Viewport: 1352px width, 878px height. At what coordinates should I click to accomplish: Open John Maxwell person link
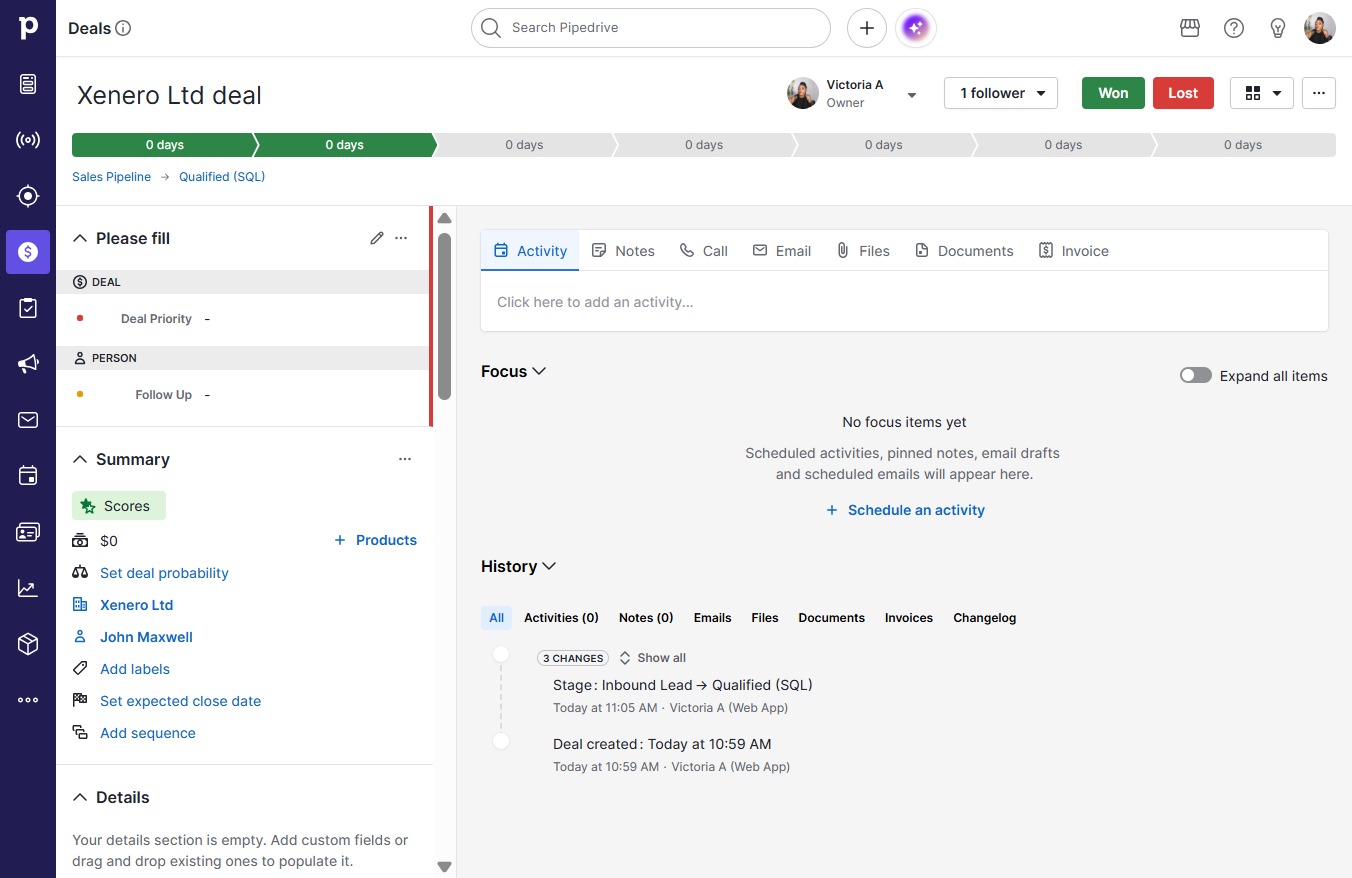click(x=146, y=637)
